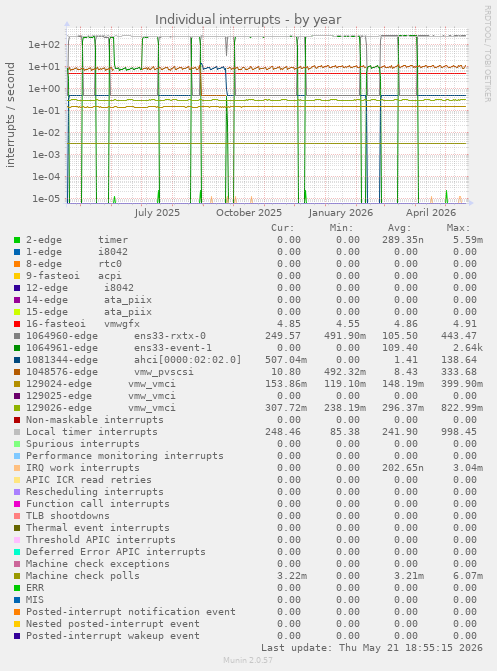This screenshot has height=671, width=497.
Task: Click the swatch next to Local timer interrupts
Action: pyautogui.click(x=17, y=432)
